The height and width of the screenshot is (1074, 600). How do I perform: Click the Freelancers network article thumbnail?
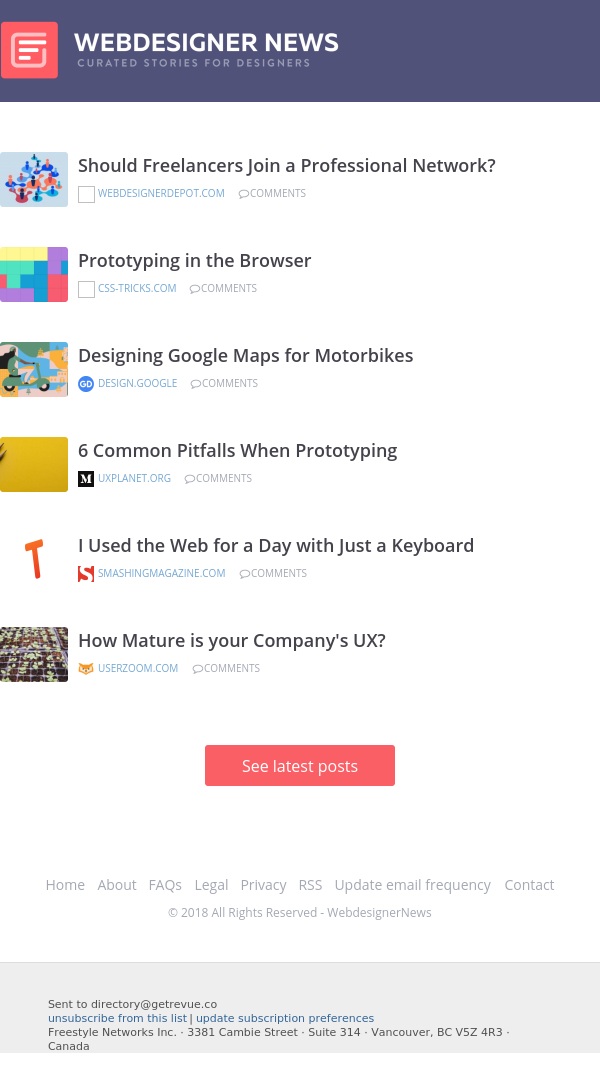pos(34,180)
